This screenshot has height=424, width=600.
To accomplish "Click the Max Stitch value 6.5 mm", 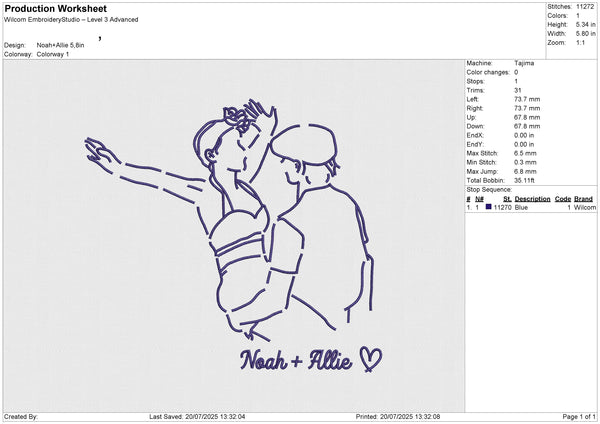I will tap(525, 153).
